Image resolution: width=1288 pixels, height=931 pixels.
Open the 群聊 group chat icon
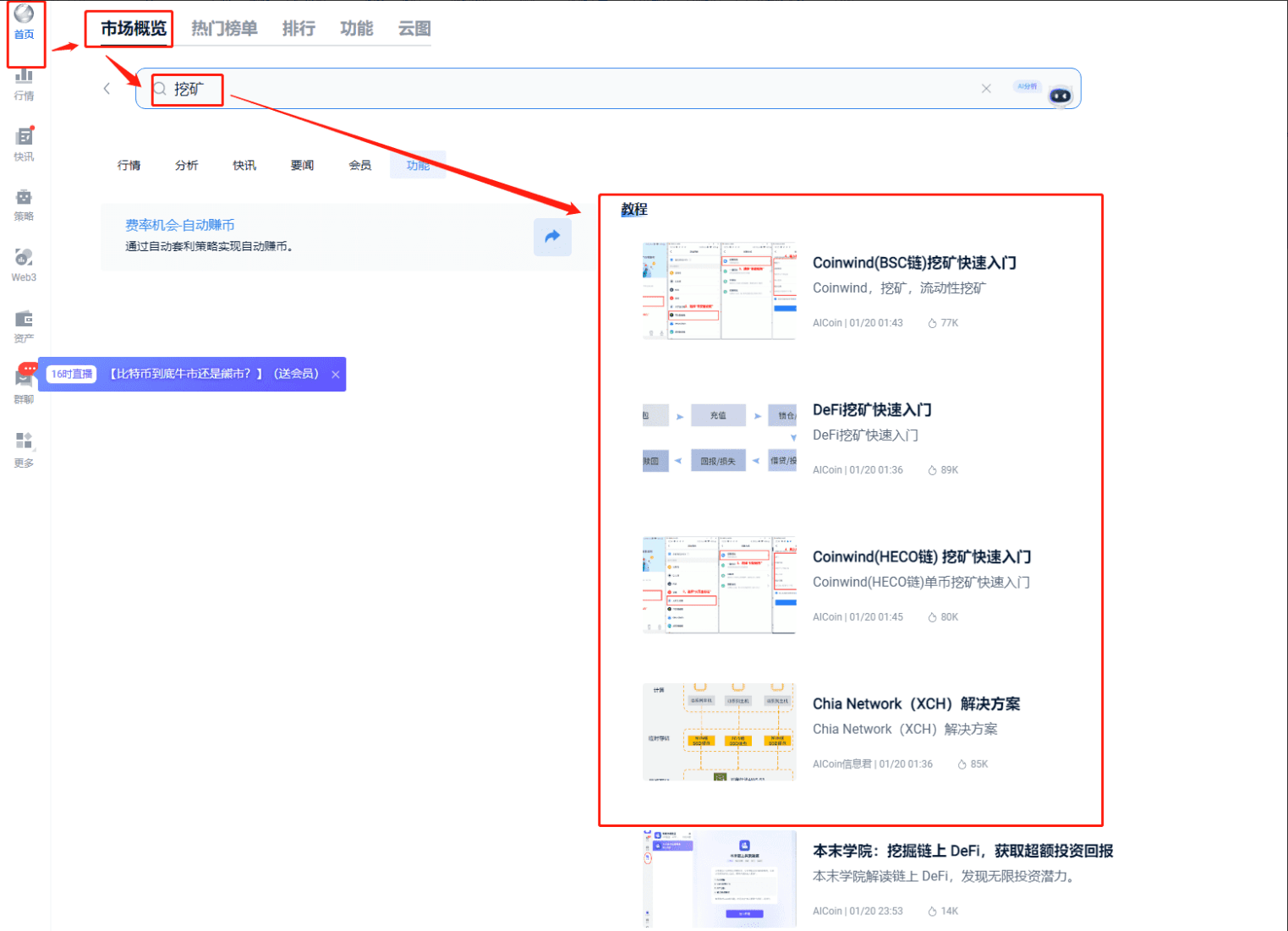tap(24, 378)
